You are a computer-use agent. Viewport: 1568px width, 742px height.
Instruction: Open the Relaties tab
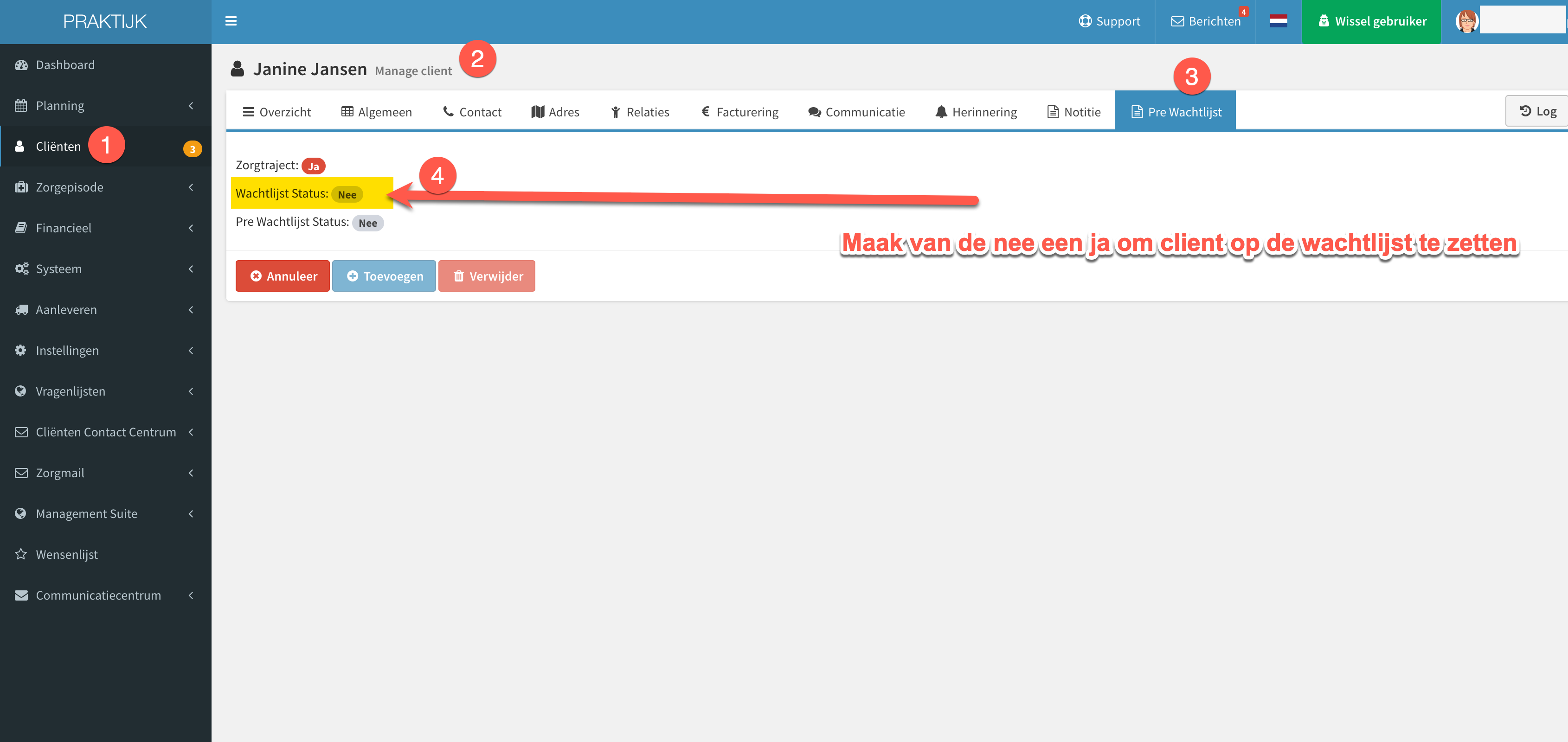pos(640,112)
